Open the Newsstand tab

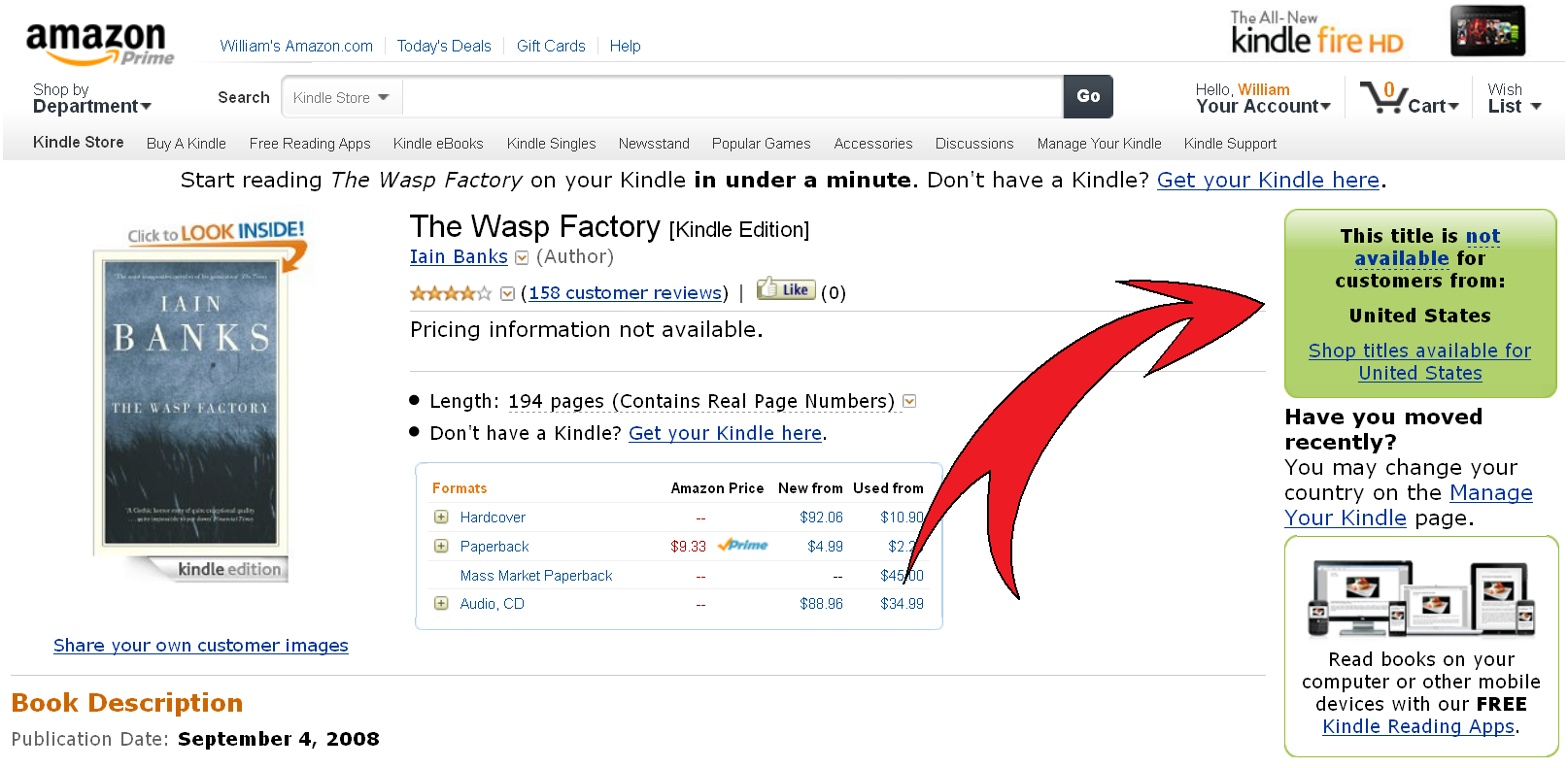[654, 144]
